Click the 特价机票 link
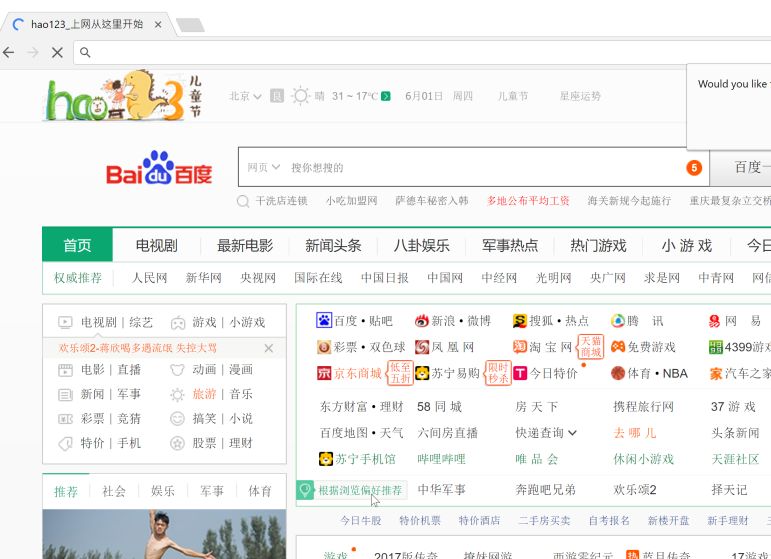 click(x=420, y=520)
